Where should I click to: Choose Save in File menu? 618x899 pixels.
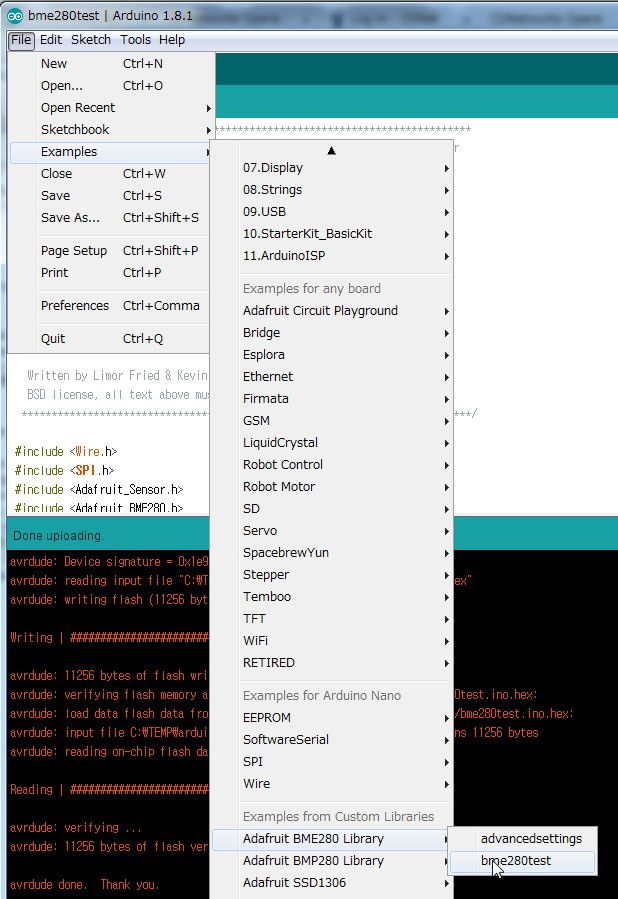coord(111,196)
